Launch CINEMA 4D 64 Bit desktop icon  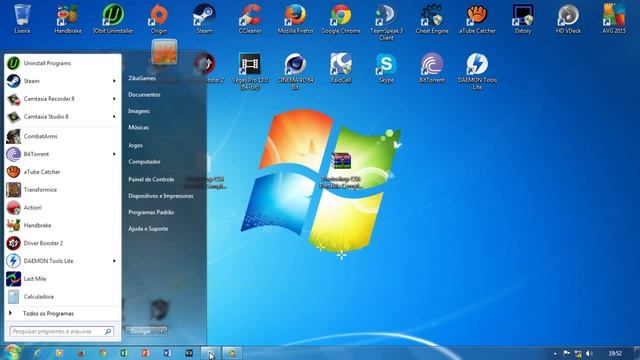pyautogui.click(x=295, y=70)
